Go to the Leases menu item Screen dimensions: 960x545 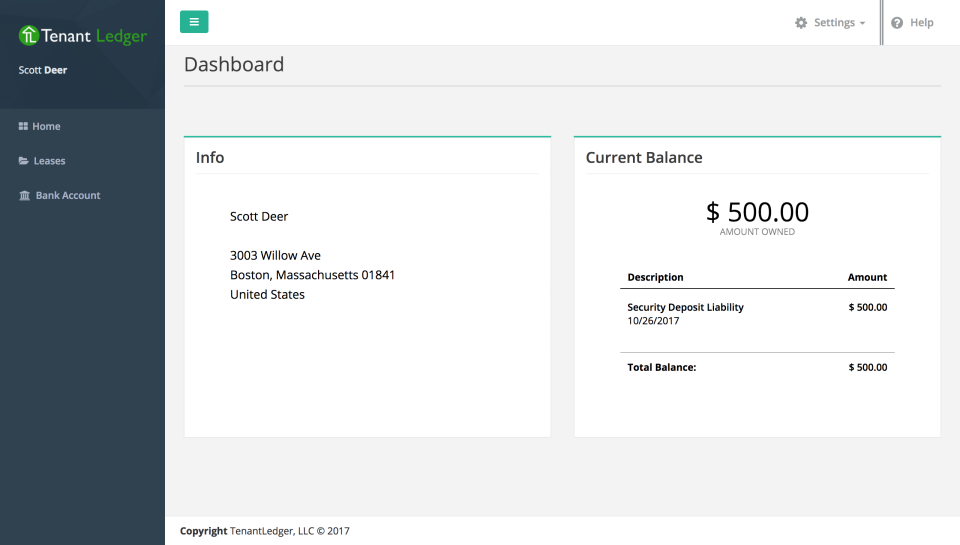coord(49,161)
